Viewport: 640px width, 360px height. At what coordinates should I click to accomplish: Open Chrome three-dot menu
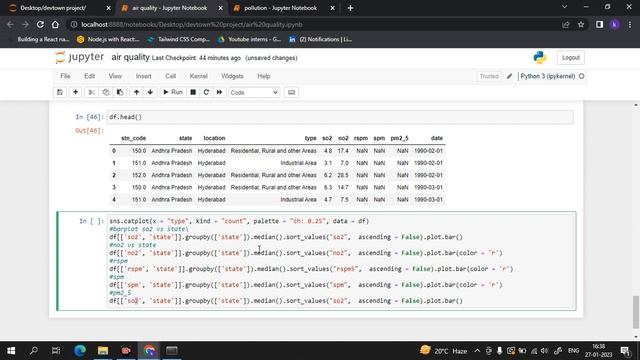630,24
